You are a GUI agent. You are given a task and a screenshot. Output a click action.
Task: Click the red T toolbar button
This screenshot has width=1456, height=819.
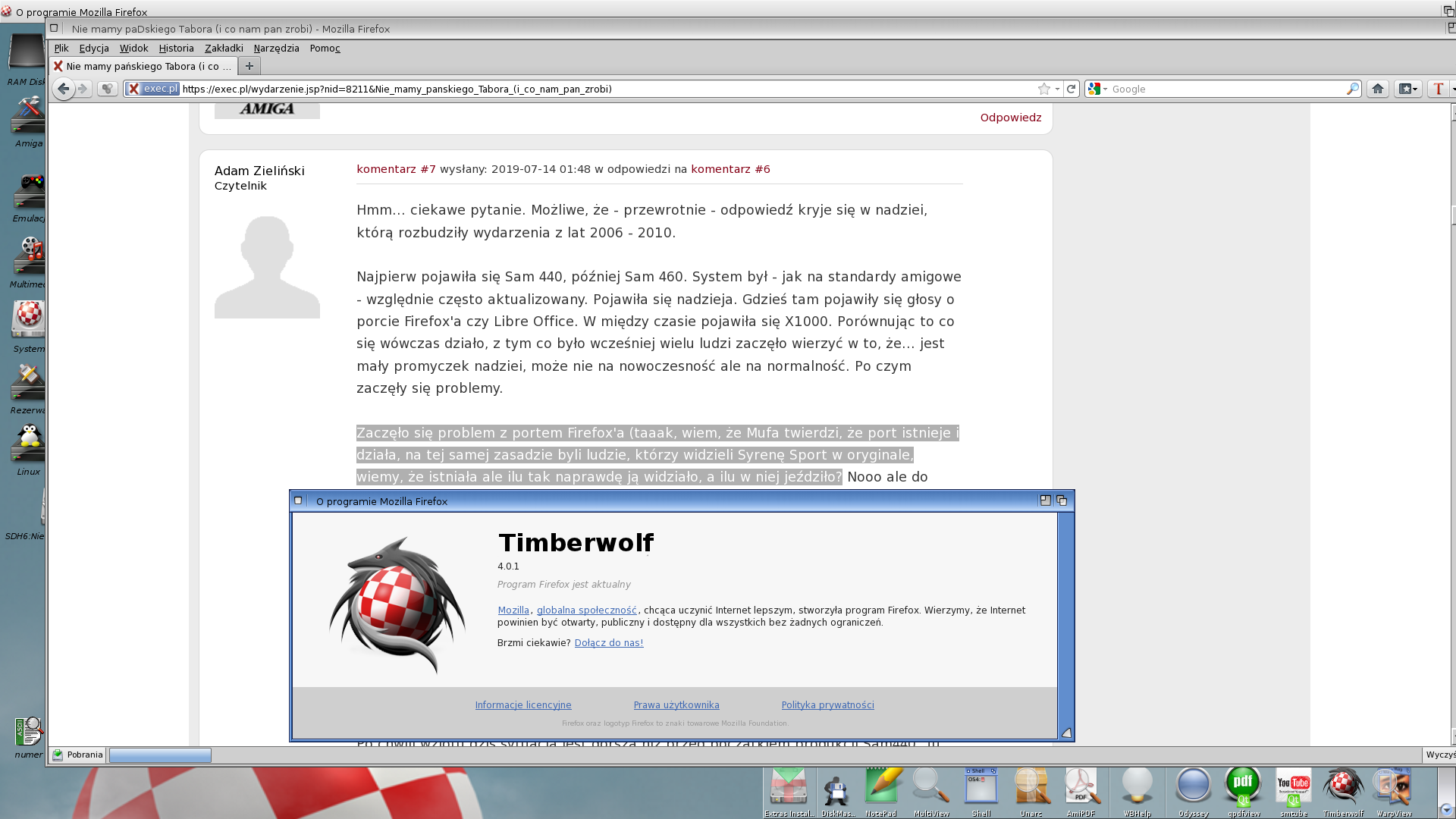[x=1439, y=89]
